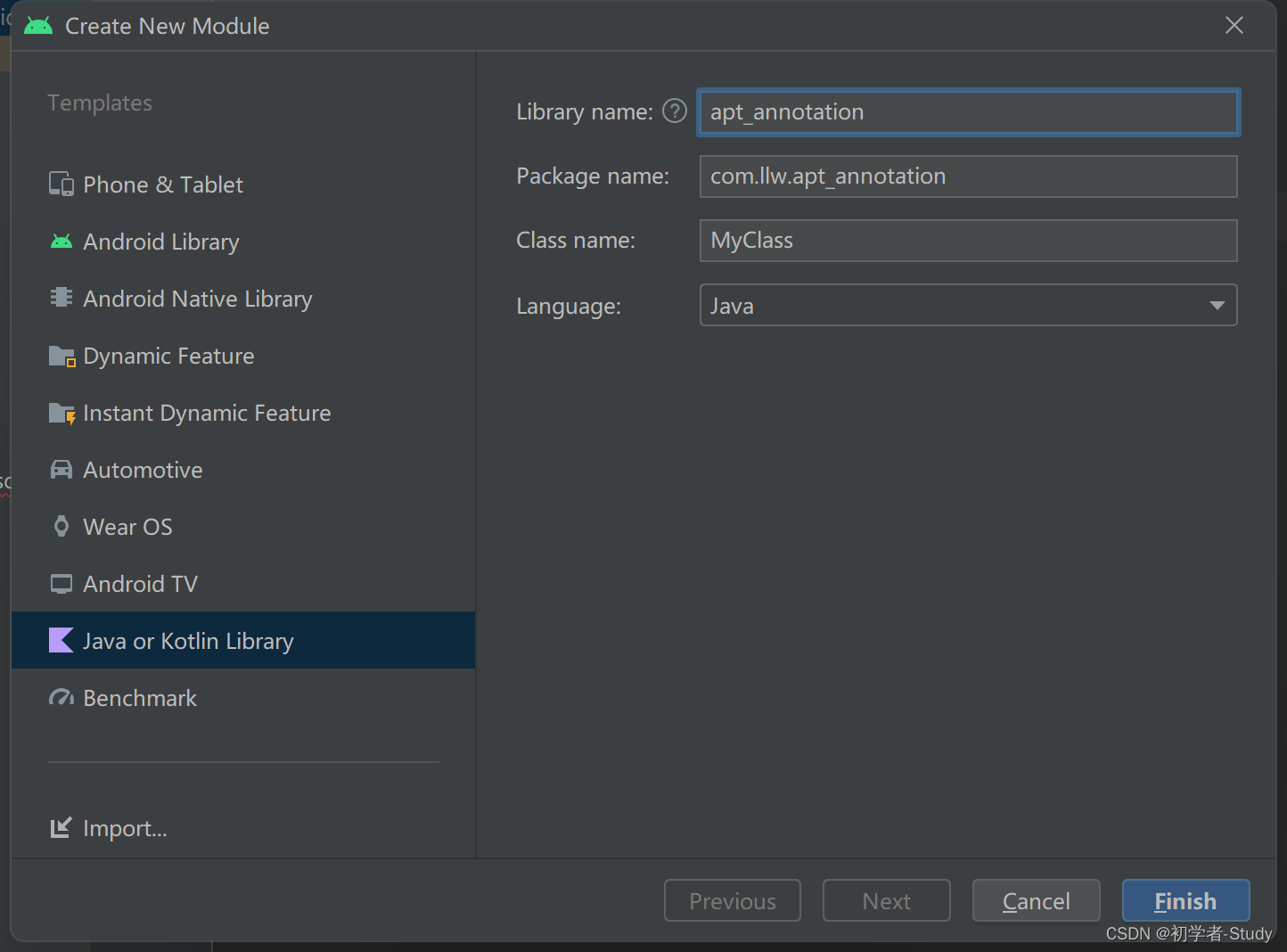The height and width of the screenshot is (952, 1287).
Task: Focus the Library name field apt_annotation
Action: tap(969, 111)
